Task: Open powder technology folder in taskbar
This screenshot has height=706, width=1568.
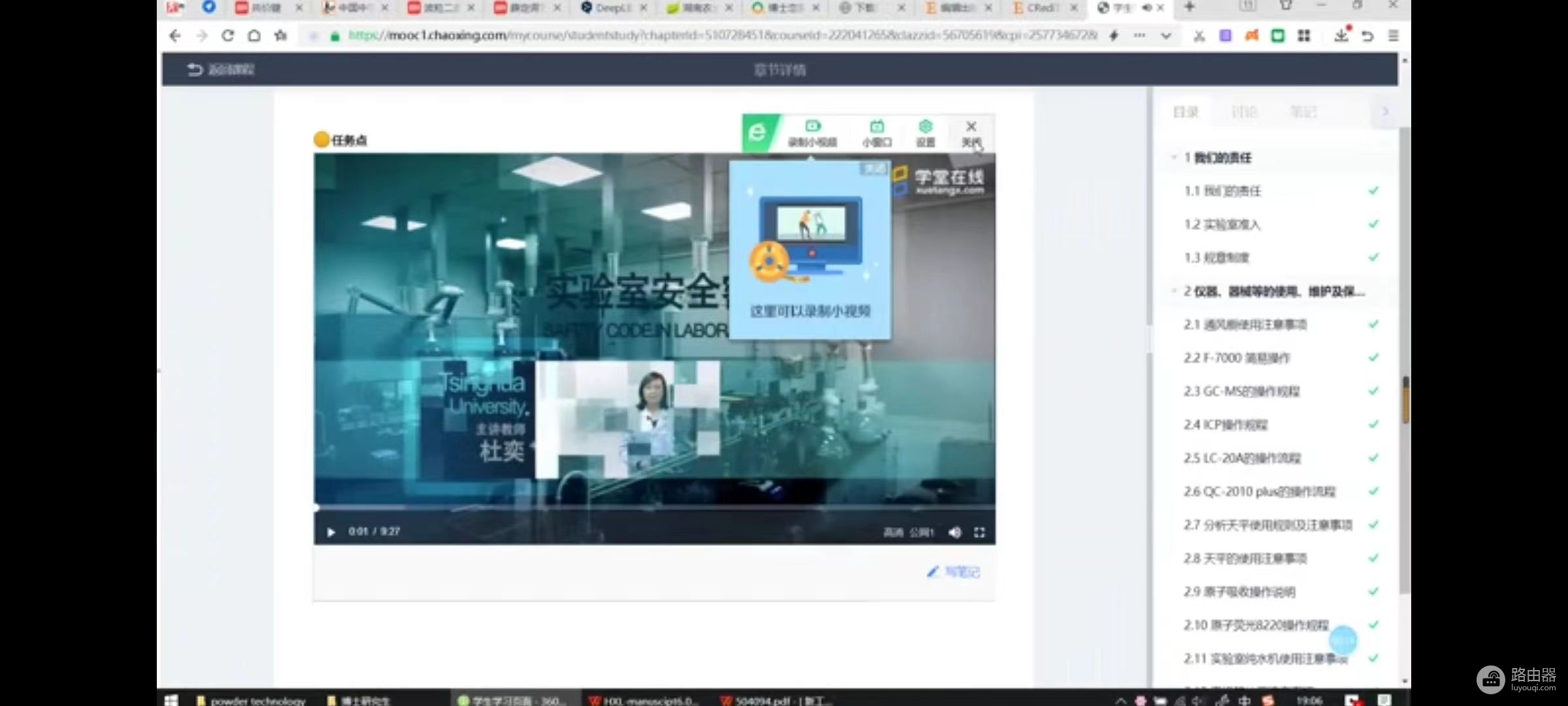Action: tap(252, 701)
